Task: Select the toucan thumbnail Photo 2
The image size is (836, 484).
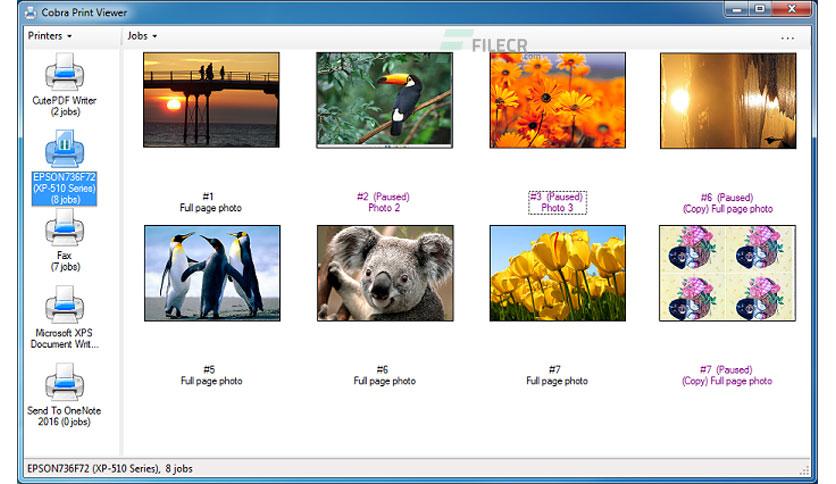Action: point(384,100)
